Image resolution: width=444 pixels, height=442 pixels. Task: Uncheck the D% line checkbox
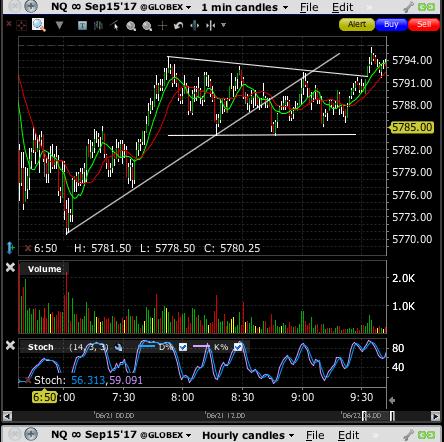[183, 347]
